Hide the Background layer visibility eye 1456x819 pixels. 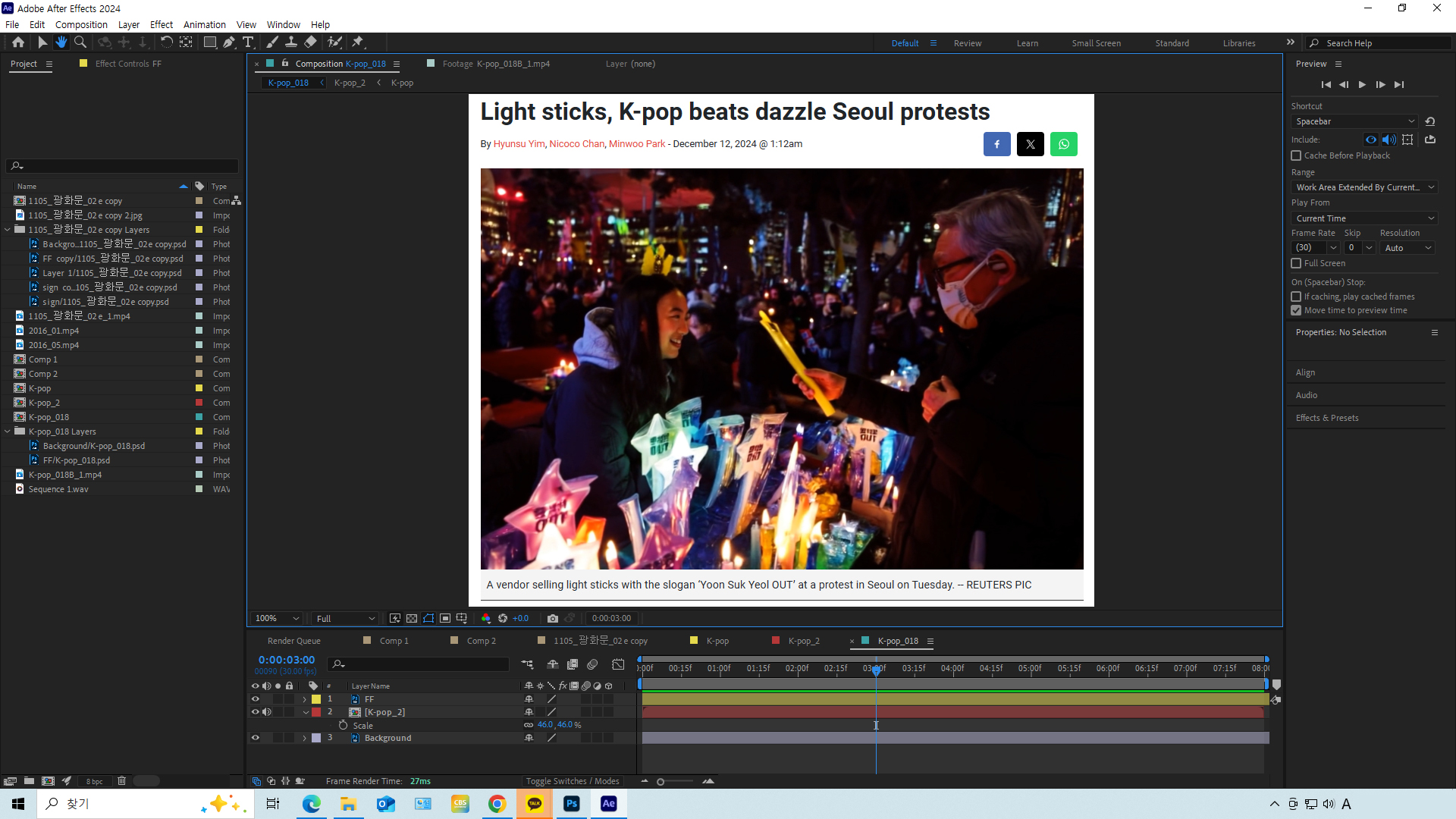pyautogui.click(x=256, y=738)
